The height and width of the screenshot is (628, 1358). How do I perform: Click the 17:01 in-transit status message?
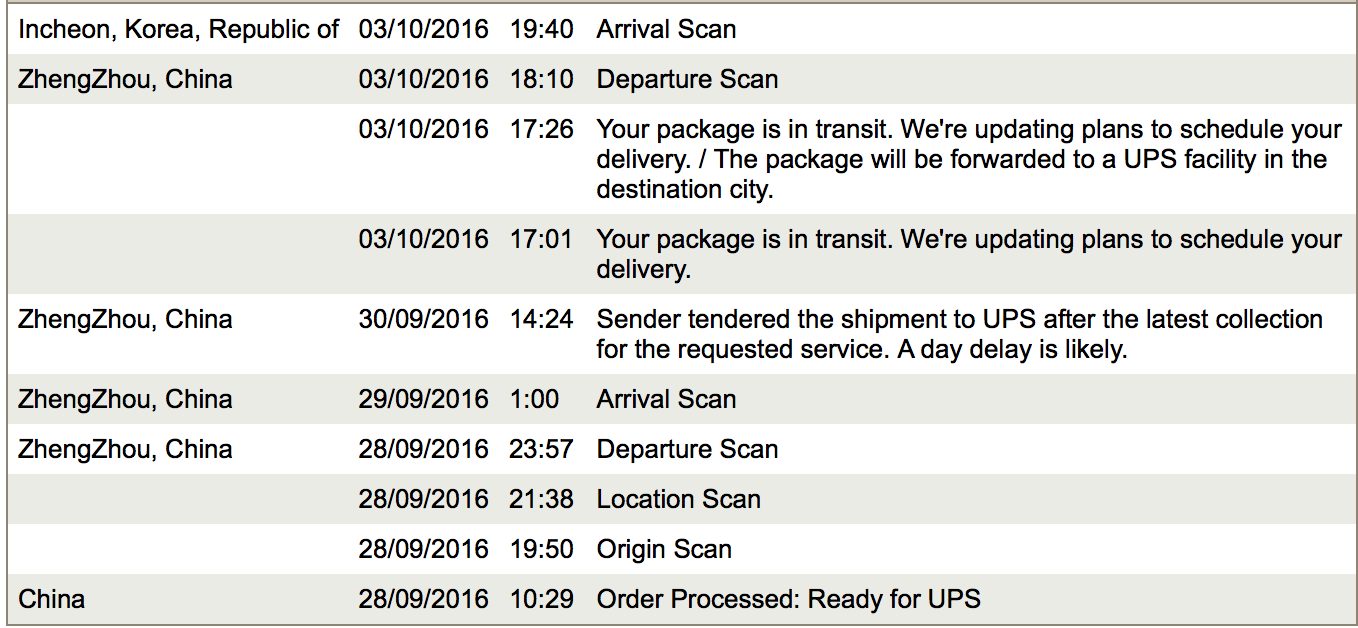pos(969,254)
